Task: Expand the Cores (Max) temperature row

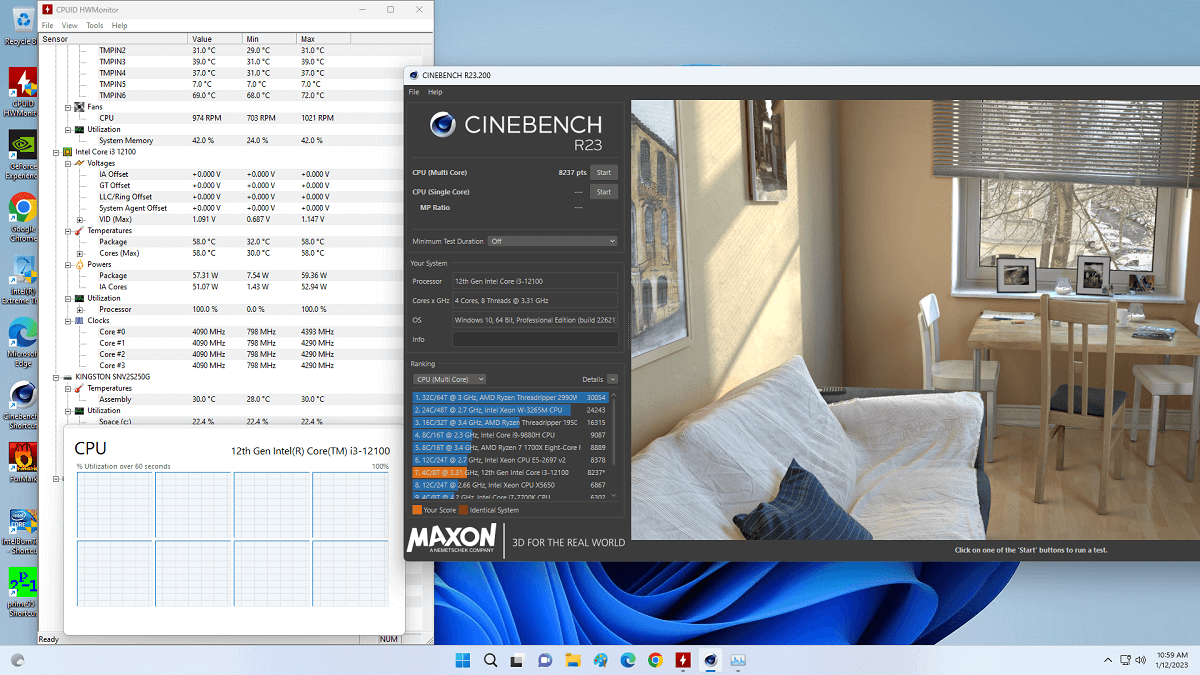Action: click(x=79, y=253)
